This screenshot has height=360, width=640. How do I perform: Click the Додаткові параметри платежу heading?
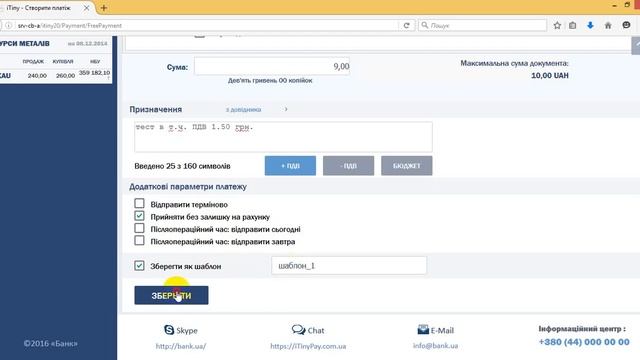point(188,187)
